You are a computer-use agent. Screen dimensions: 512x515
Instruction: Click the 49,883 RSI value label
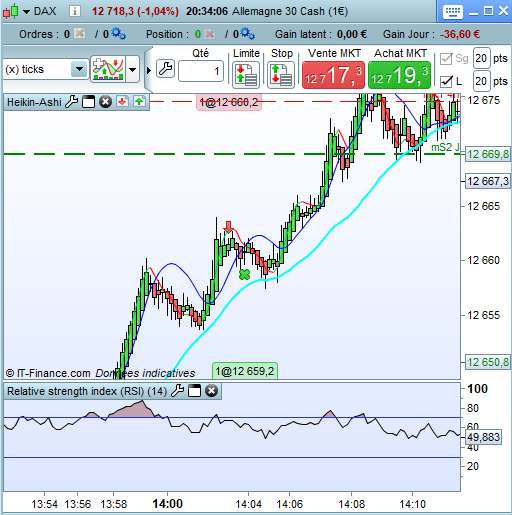[483, 437]
